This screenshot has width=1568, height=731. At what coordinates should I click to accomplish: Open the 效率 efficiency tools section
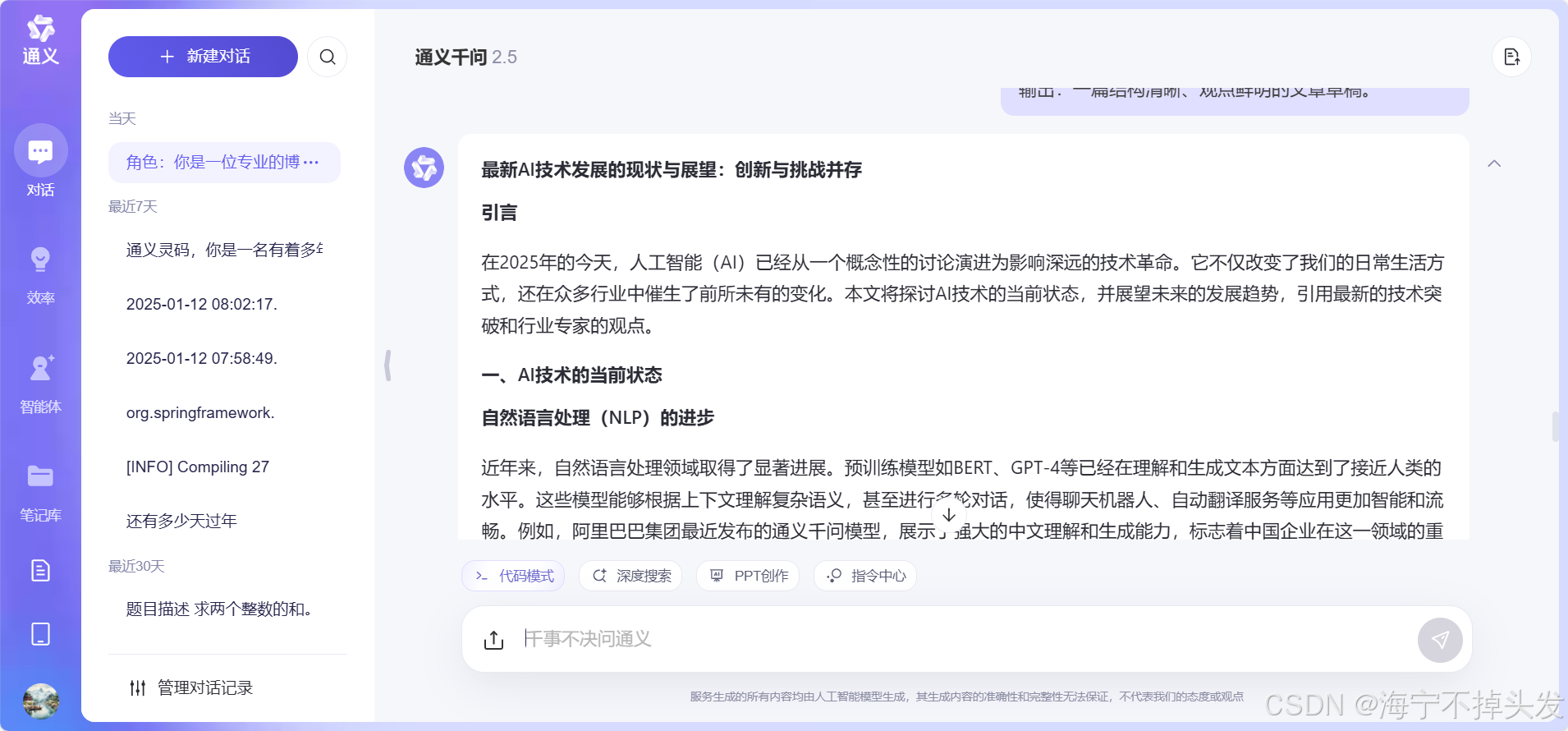40,276
